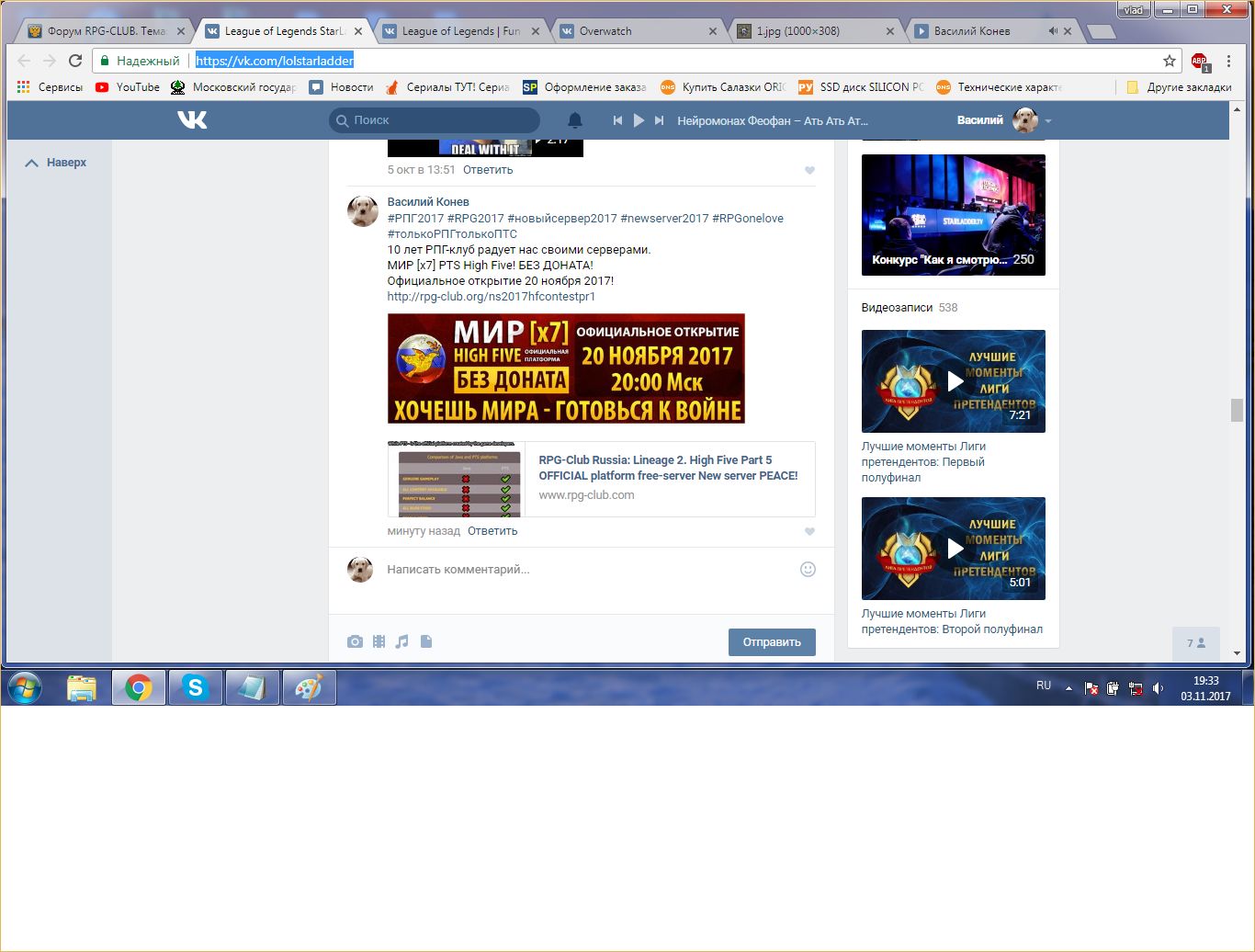This screenshot has height=952, width=1255.
Task: Reply to the 5 окт в 13:51 comment
Action: point(488,170)
